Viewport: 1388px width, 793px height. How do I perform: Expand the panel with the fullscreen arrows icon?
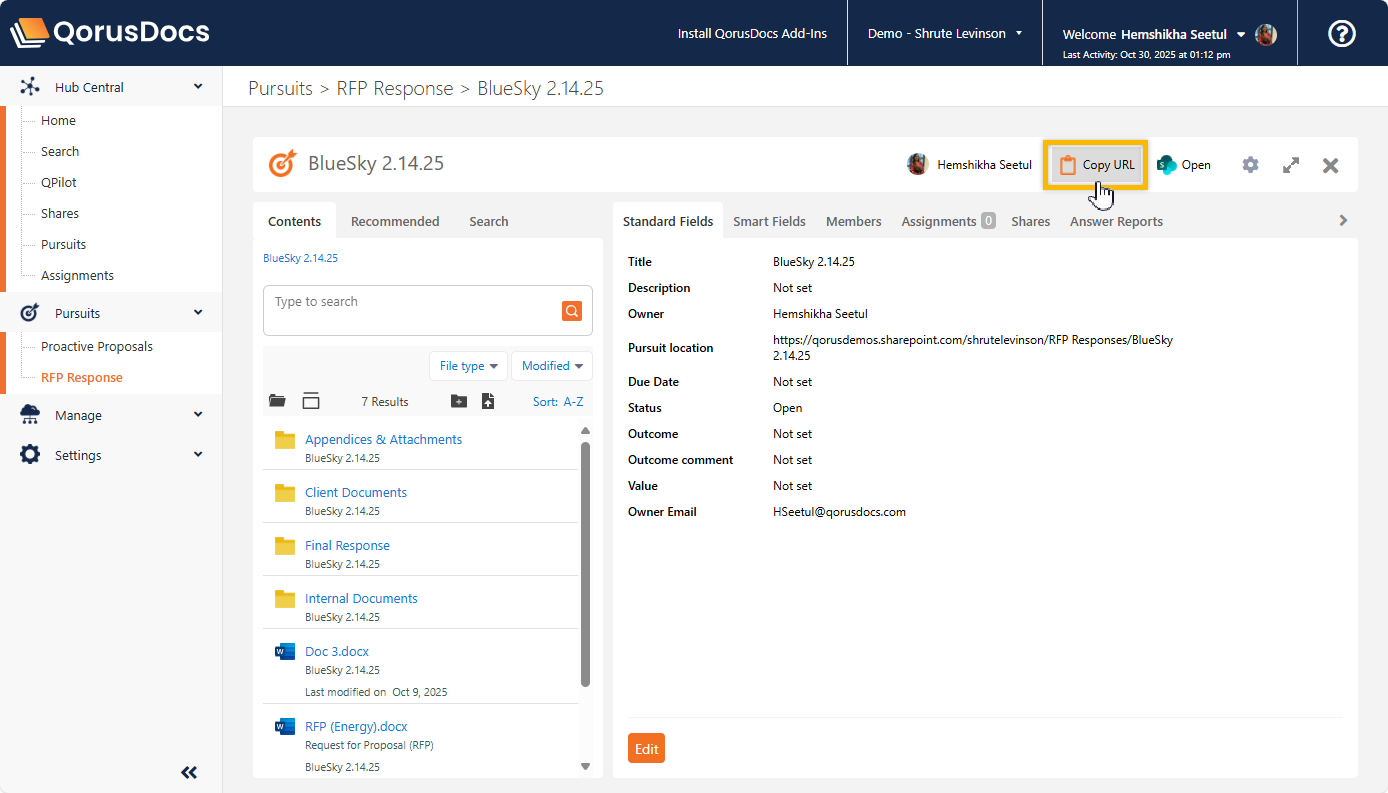pos(1291,165)
